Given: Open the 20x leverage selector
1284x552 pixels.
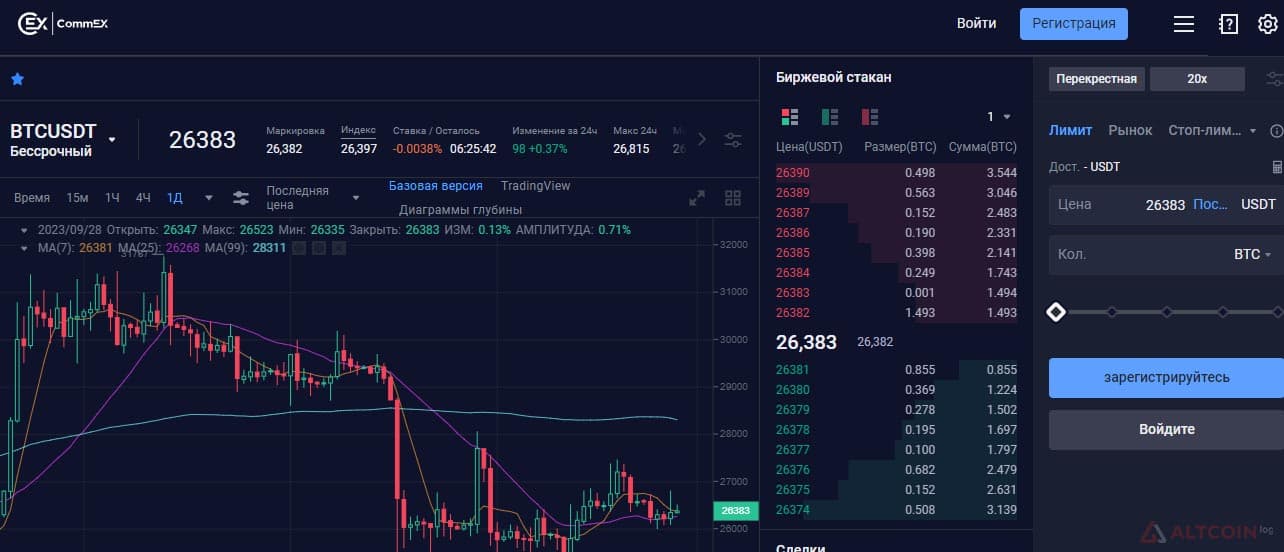Looking at the screenshot, I should coord(1197,79).
